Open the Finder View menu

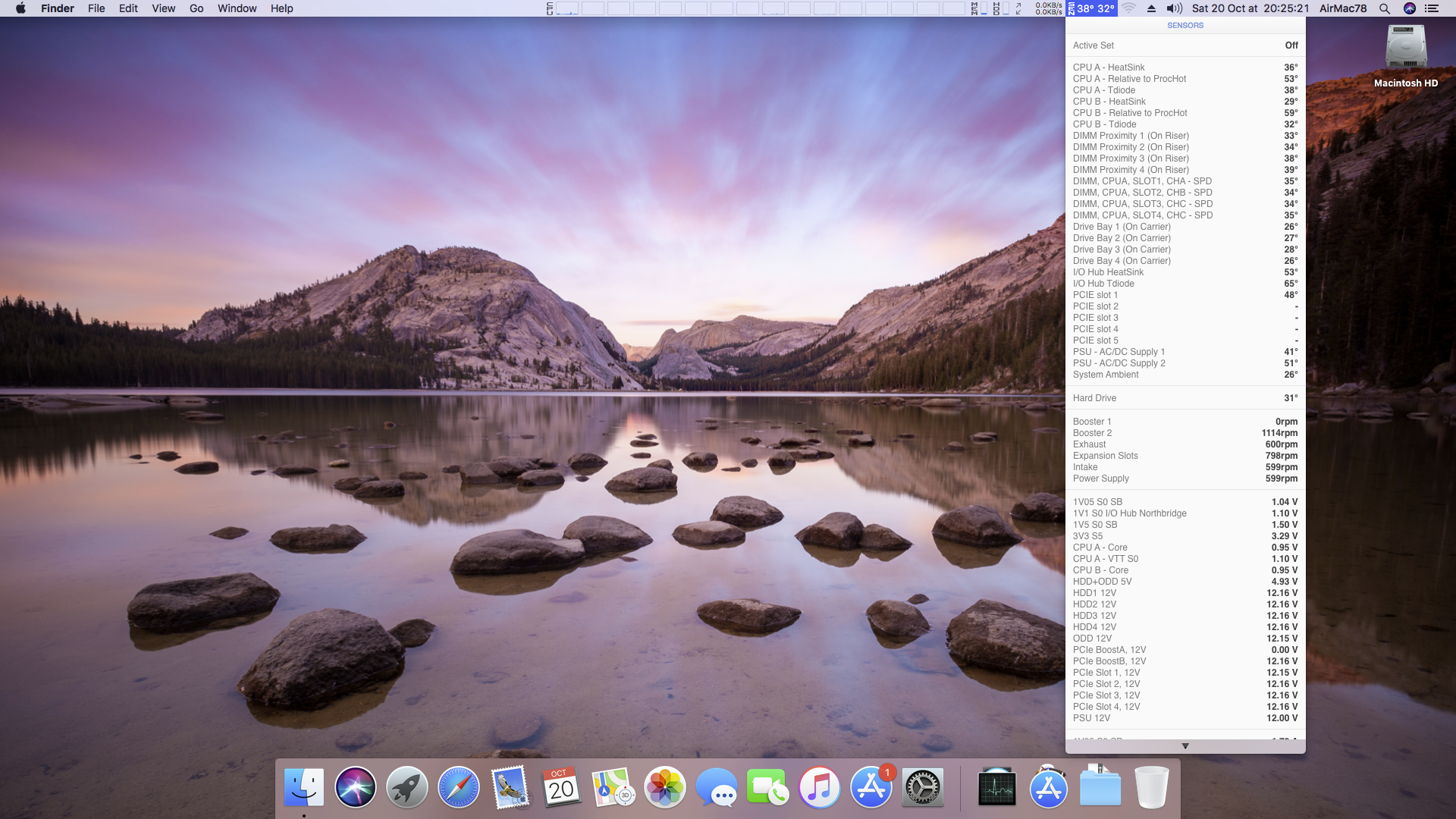pyautogui.click(x=163, y=8)
